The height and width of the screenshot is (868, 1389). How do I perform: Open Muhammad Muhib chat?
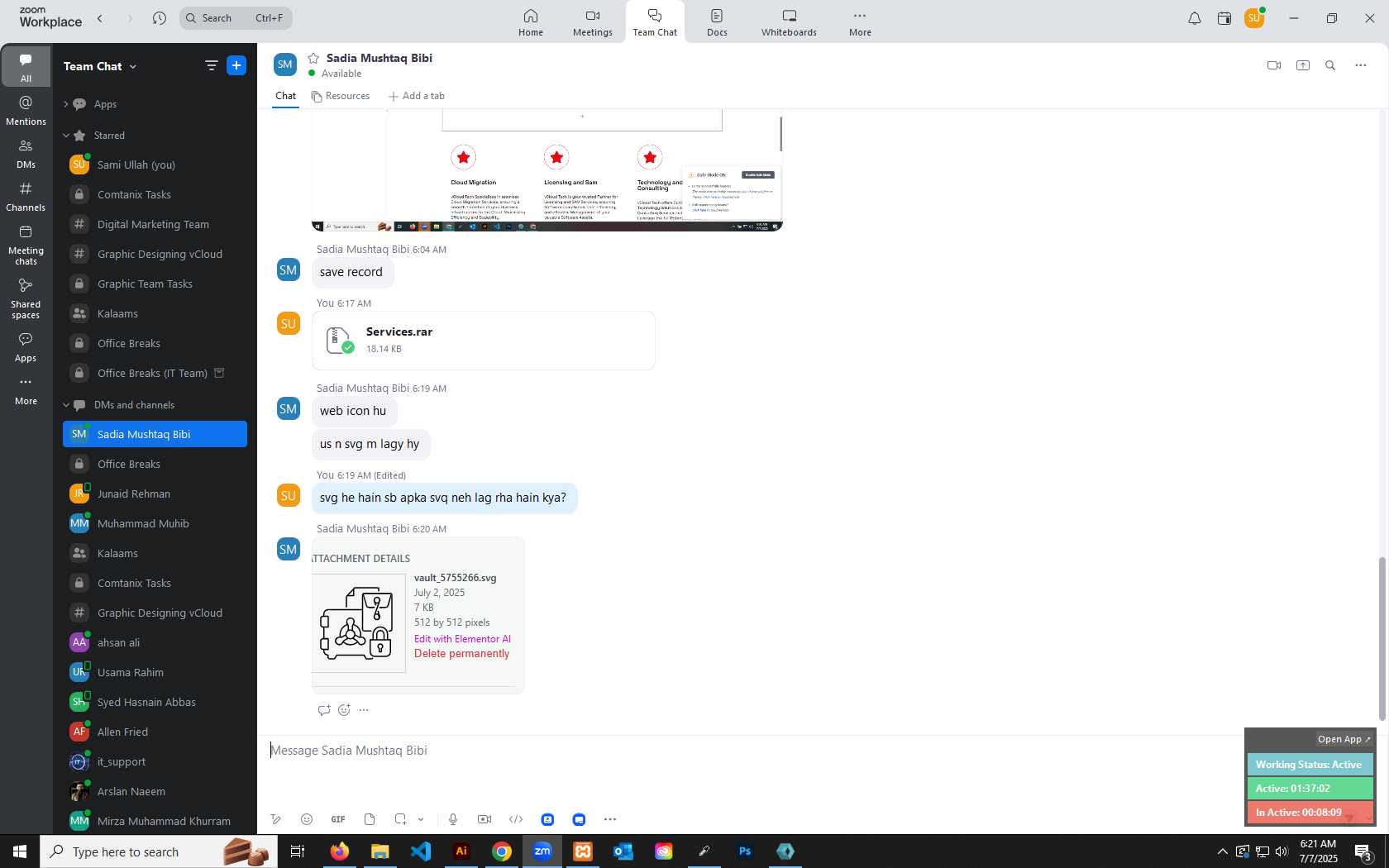[x=155, y=523]
